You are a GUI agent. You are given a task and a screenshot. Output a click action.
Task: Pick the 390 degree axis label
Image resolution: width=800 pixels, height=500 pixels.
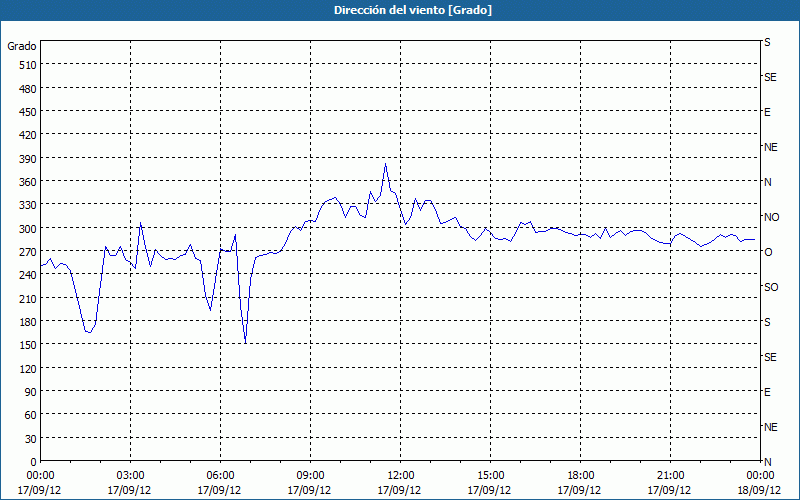(28, 159)
